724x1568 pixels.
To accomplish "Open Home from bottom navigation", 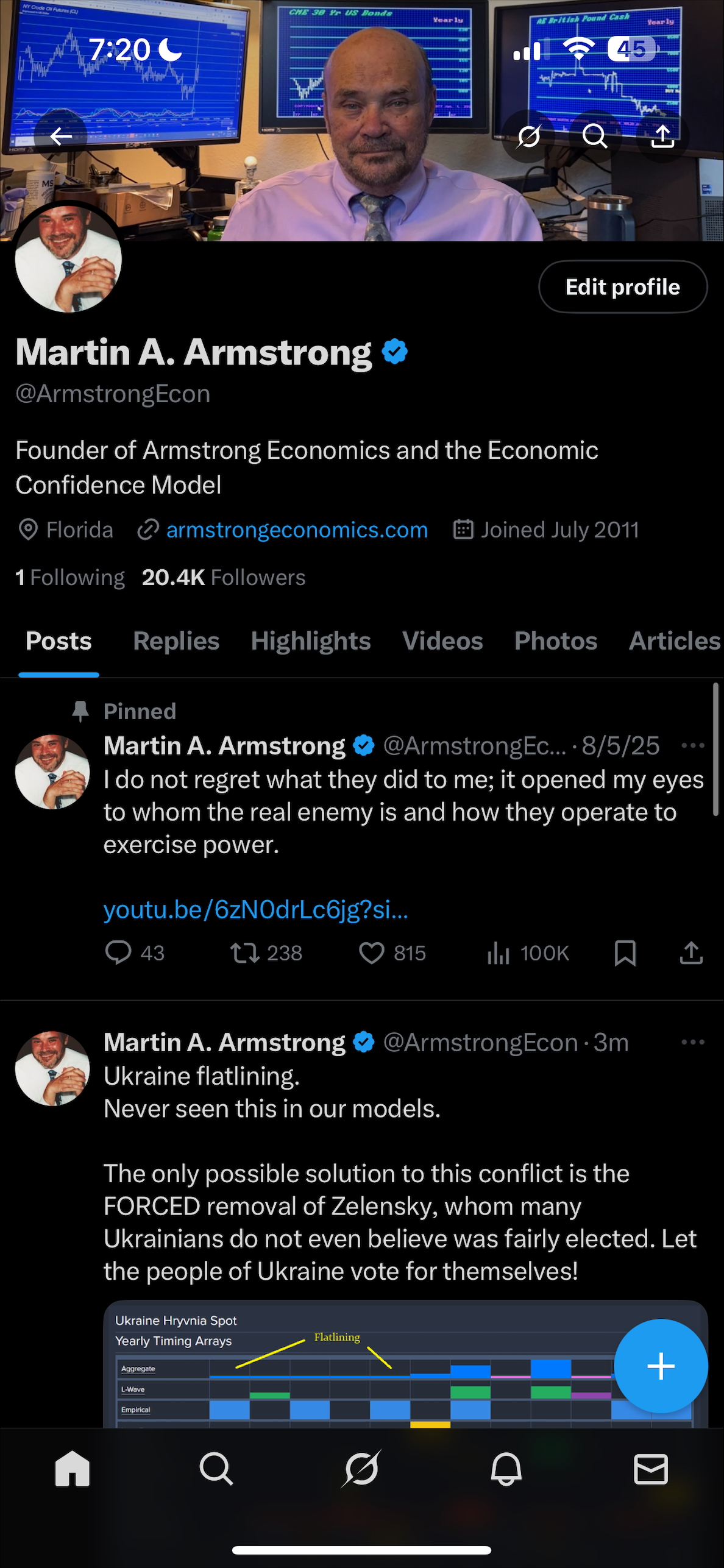I will click(72, 1469).
